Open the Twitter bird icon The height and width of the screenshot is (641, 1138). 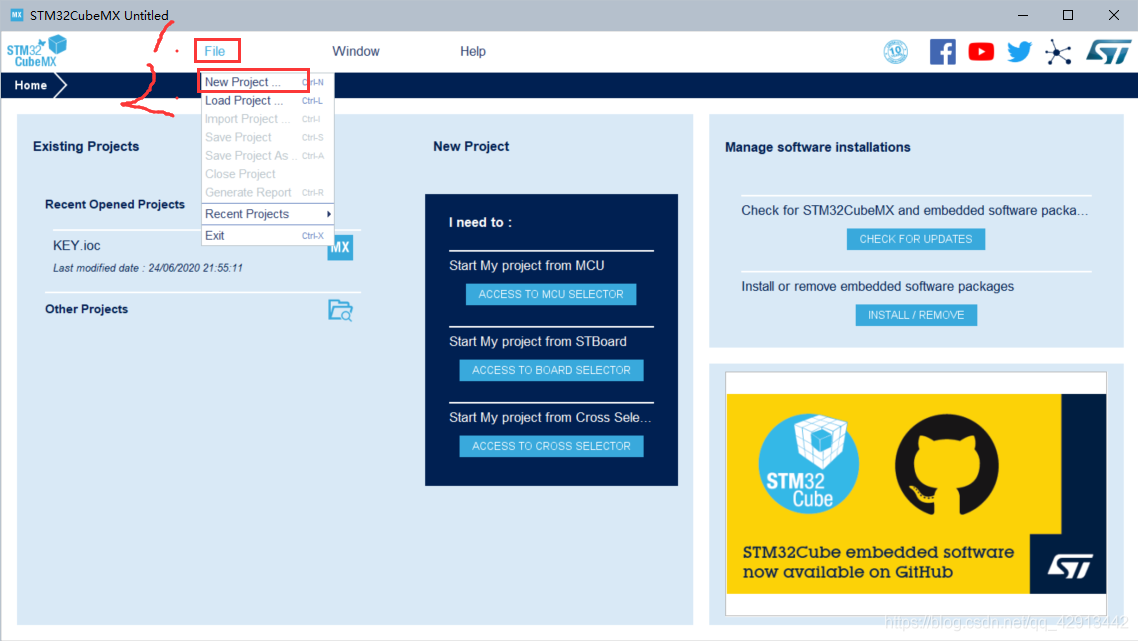1019,52
